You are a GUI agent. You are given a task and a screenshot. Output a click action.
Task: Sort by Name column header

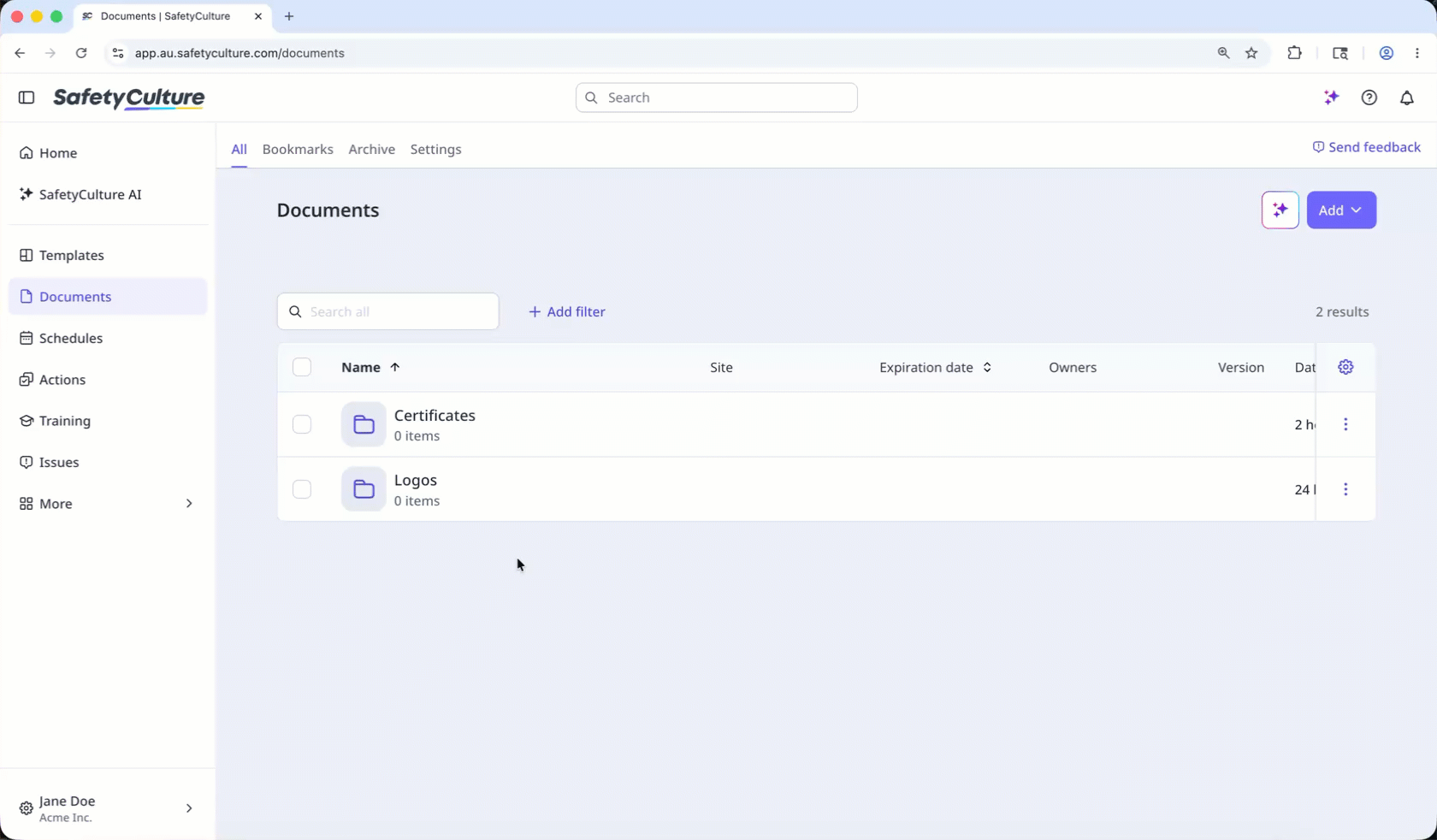[370, 367]
